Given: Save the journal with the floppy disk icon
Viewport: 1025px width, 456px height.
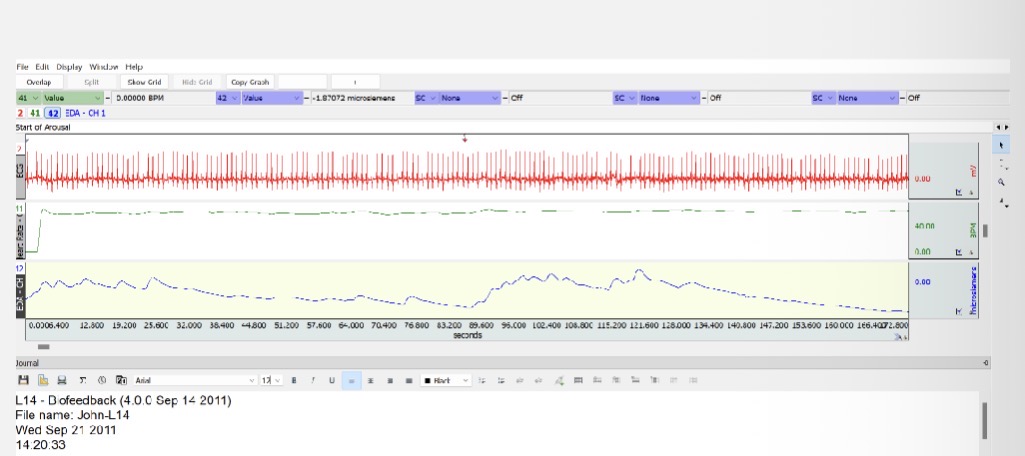Looking at the screenshot, I should click(x=23, y=381).
